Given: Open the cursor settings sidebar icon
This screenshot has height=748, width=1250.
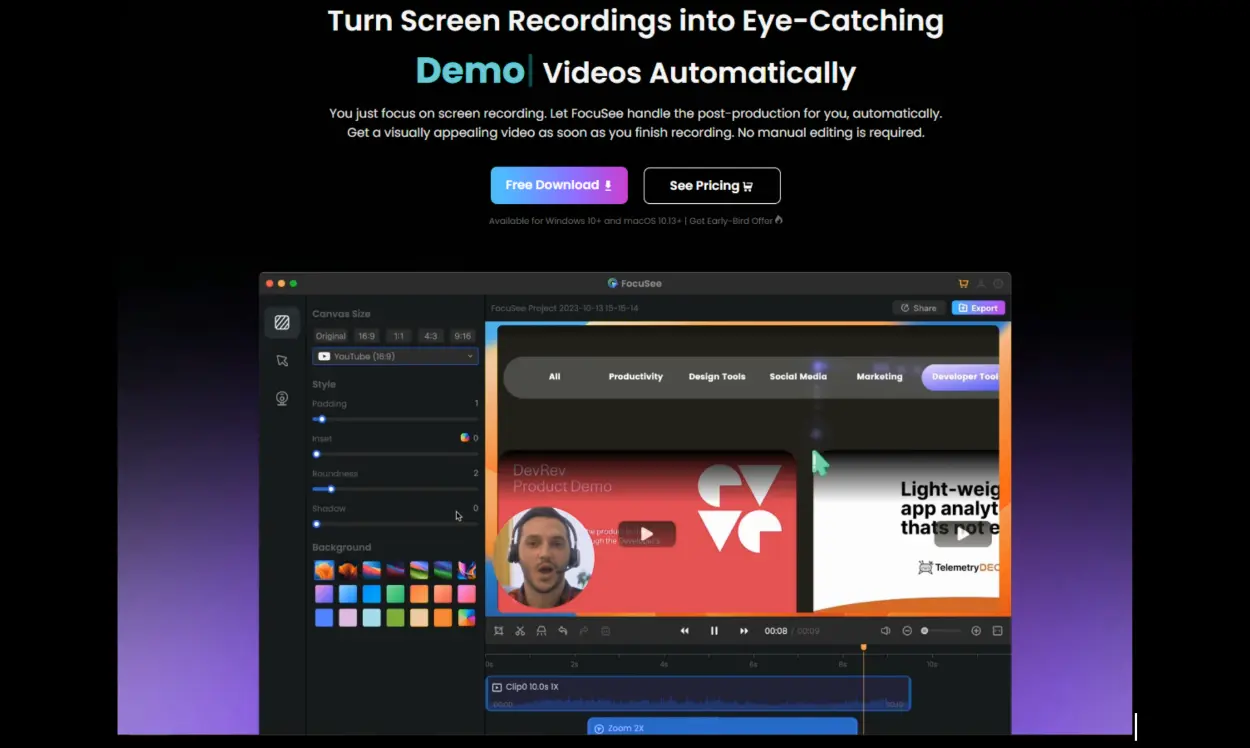Looking at the screenshot, I should (x=282, y=361).
